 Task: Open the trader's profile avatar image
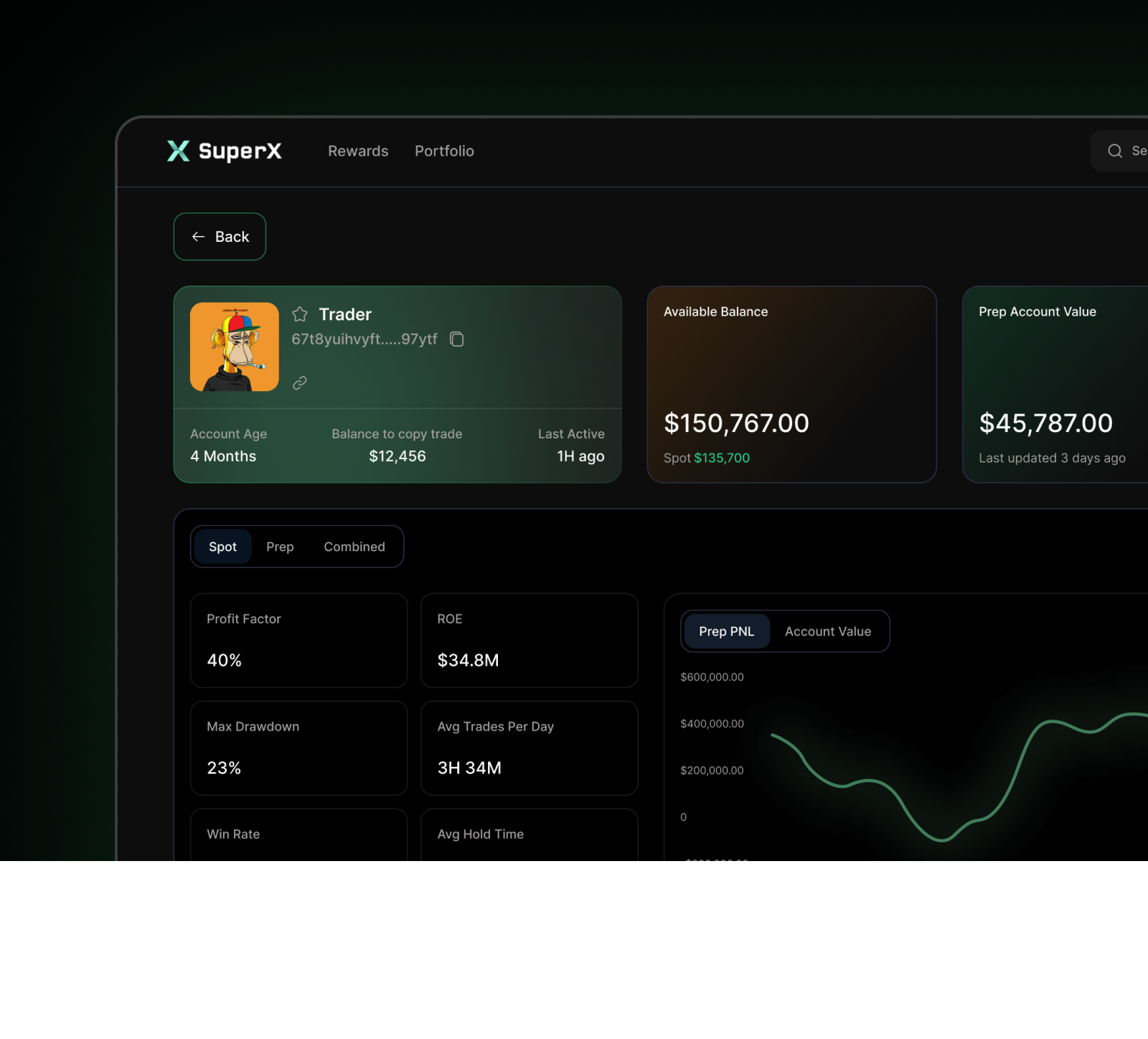pyautogui.click(x=233, y=347)
